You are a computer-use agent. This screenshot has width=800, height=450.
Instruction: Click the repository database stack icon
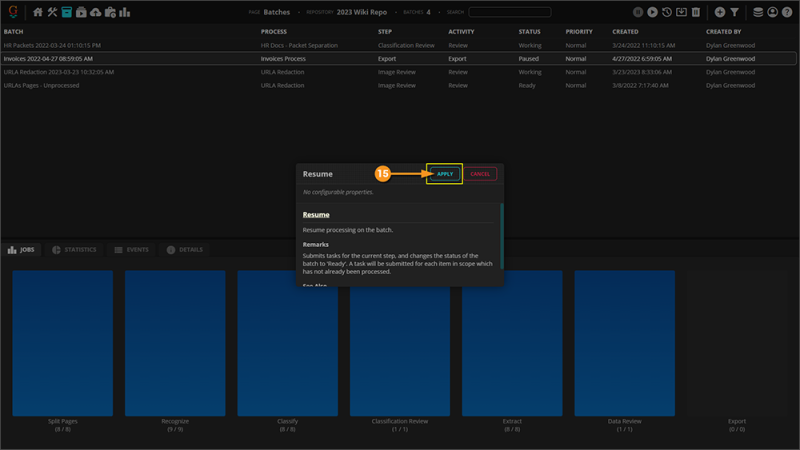tap(758, 12)
